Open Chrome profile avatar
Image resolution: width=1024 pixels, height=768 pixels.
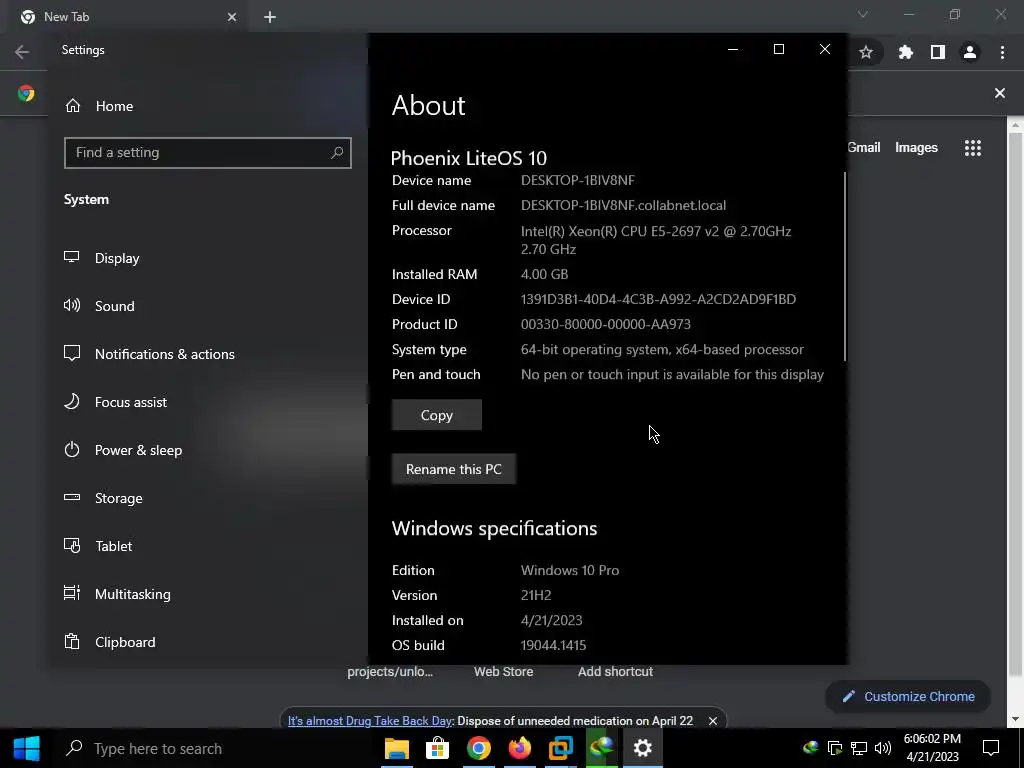970,52
